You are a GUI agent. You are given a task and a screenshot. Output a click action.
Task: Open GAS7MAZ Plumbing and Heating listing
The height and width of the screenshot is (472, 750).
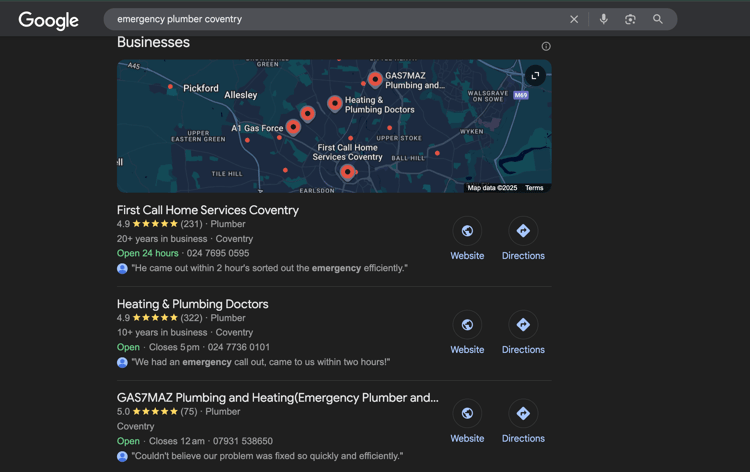(277, 397)
